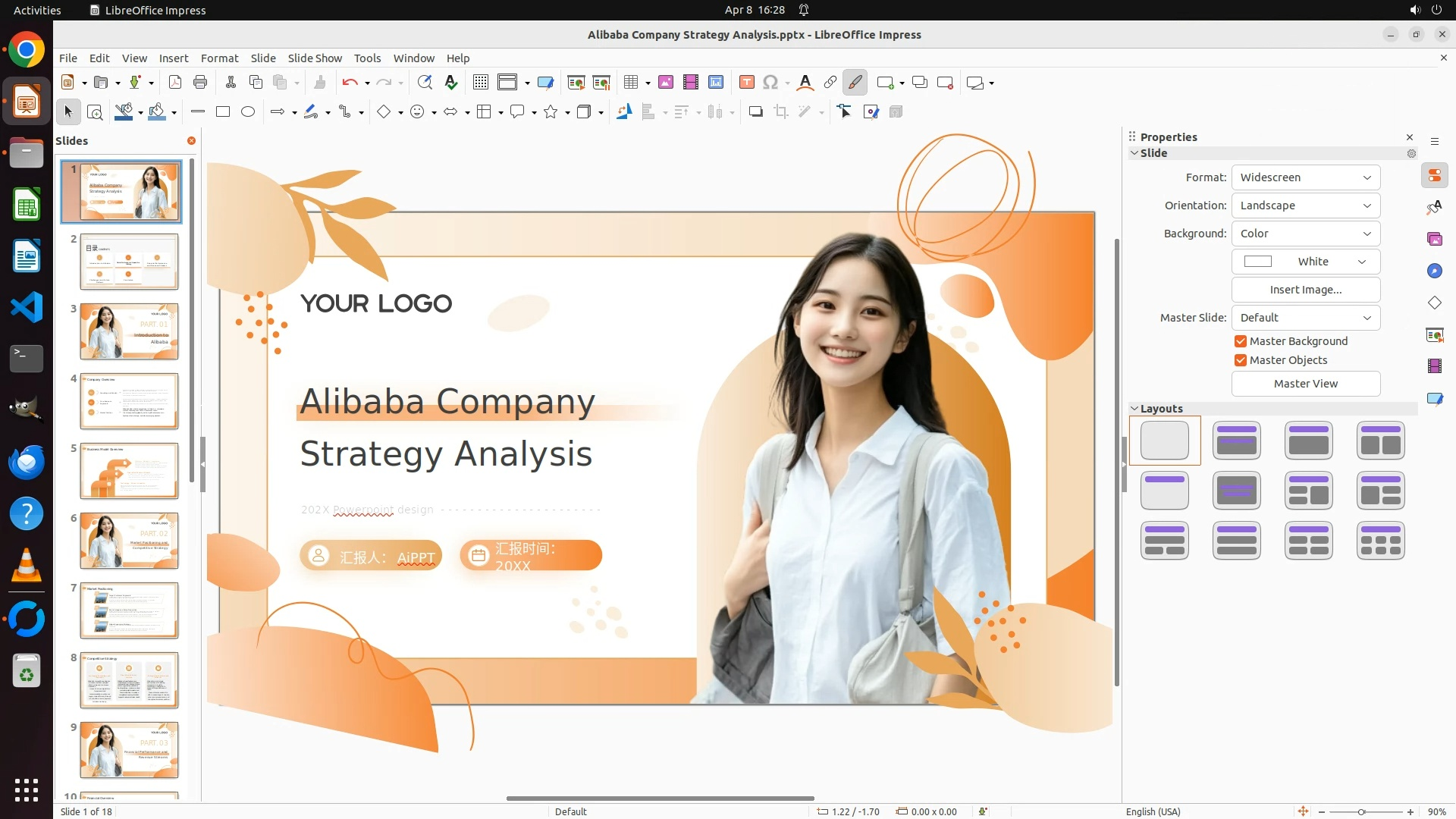Image resolution: width=1456 pixels, height=819 pixels.
Task: Open the Slide Show menu
Action: (315, 58)
